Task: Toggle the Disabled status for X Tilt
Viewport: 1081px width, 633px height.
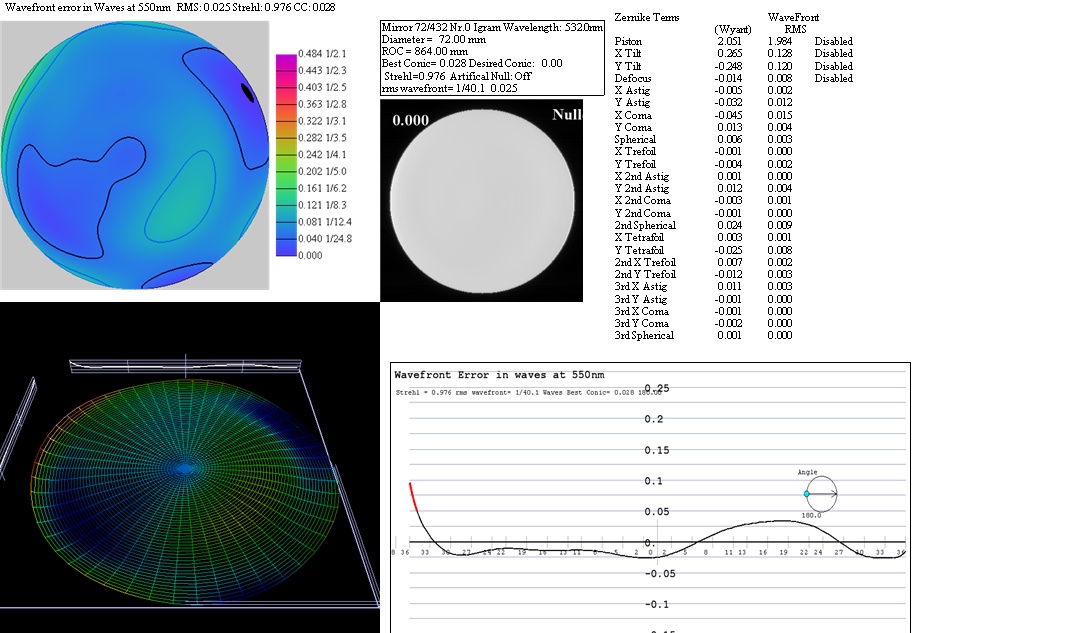Action: [833, 53]
